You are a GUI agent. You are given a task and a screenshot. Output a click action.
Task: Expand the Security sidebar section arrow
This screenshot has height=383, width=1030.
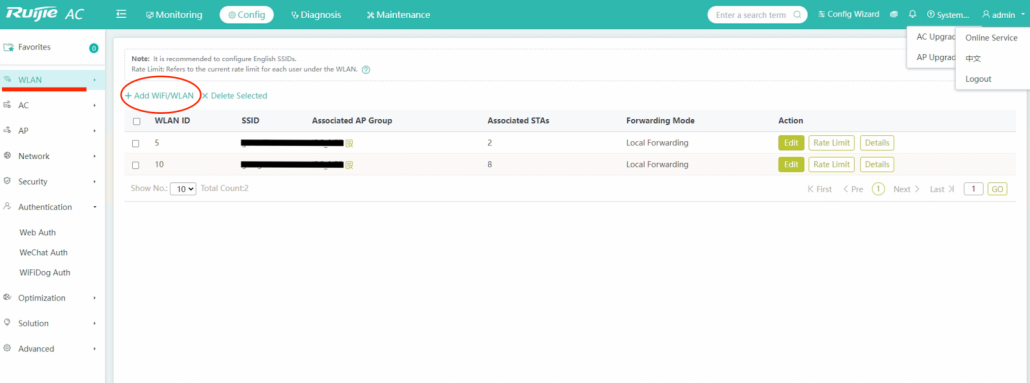[95, 181]
